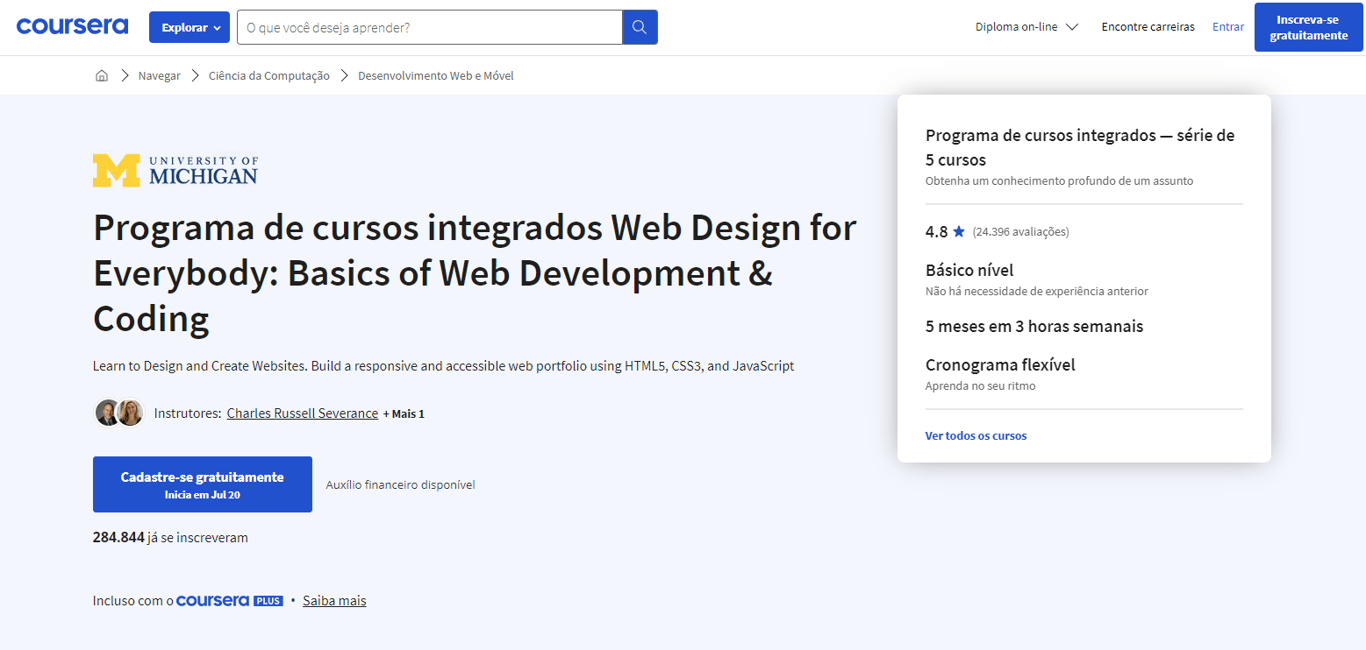Click the first instructor avatar photo
This screenshot has width=1366, height=650.
pos(106,412)
